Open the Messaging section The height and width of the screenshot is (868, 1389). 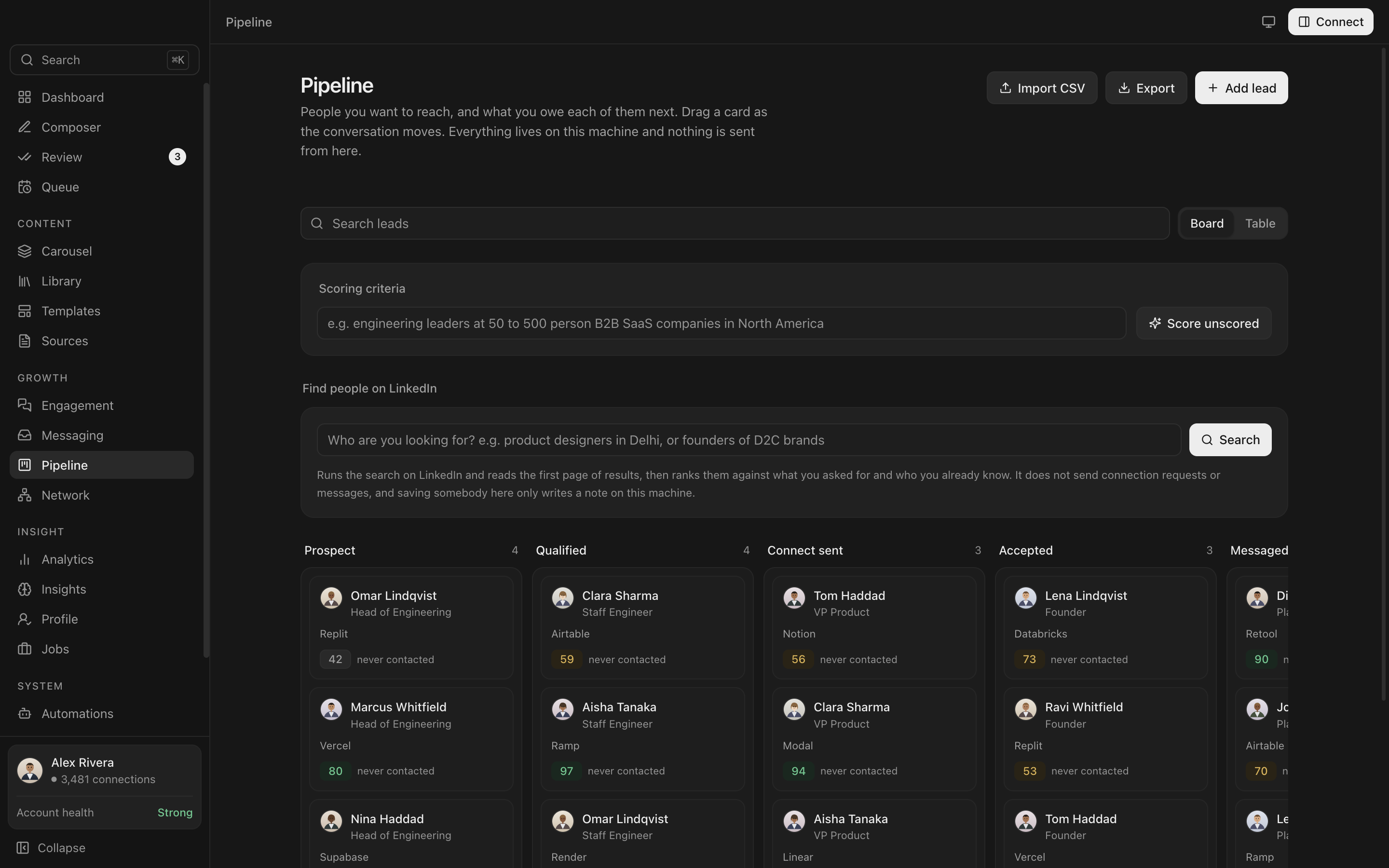click(102, 435)
